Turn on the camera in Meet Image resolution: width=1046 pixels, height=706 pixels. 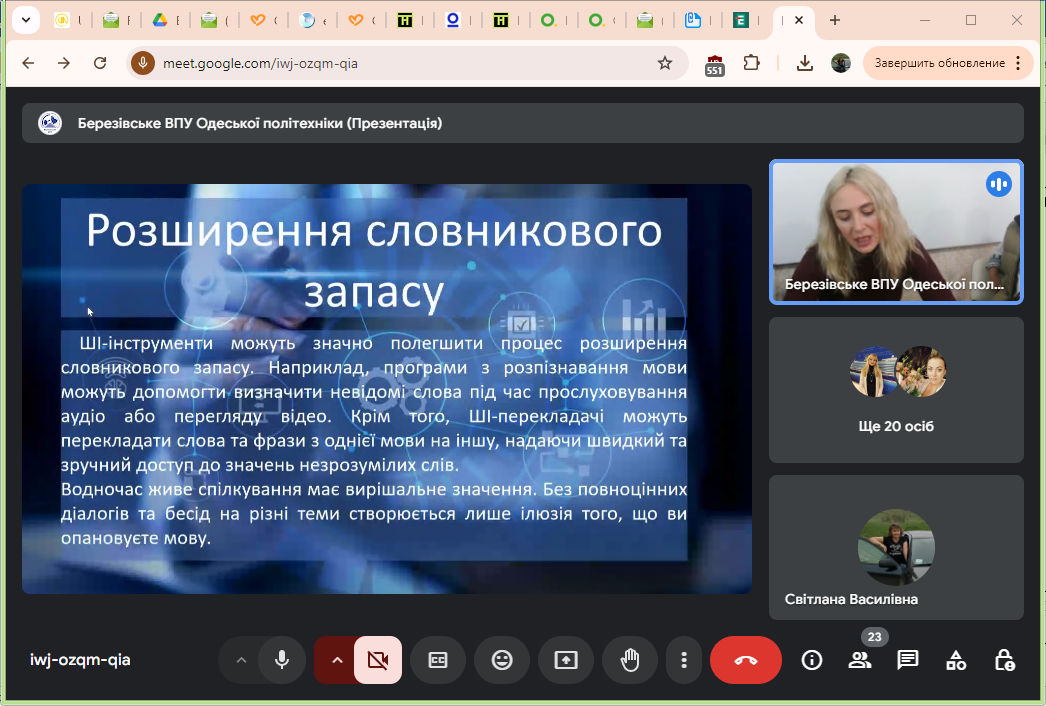point(377,660)
